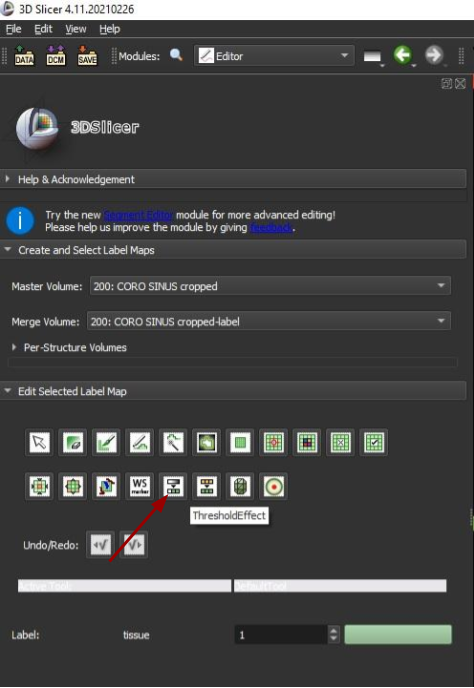474x688 pixels.
Task: Float the module panel
Action: pos(446,83)
